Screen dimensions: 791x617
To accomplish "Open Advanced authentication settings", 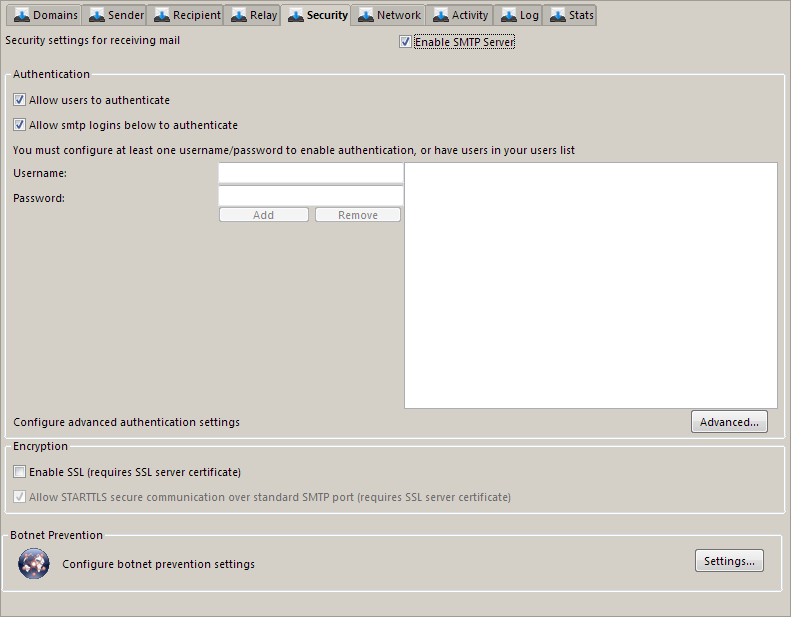I will tap(729, 422).
